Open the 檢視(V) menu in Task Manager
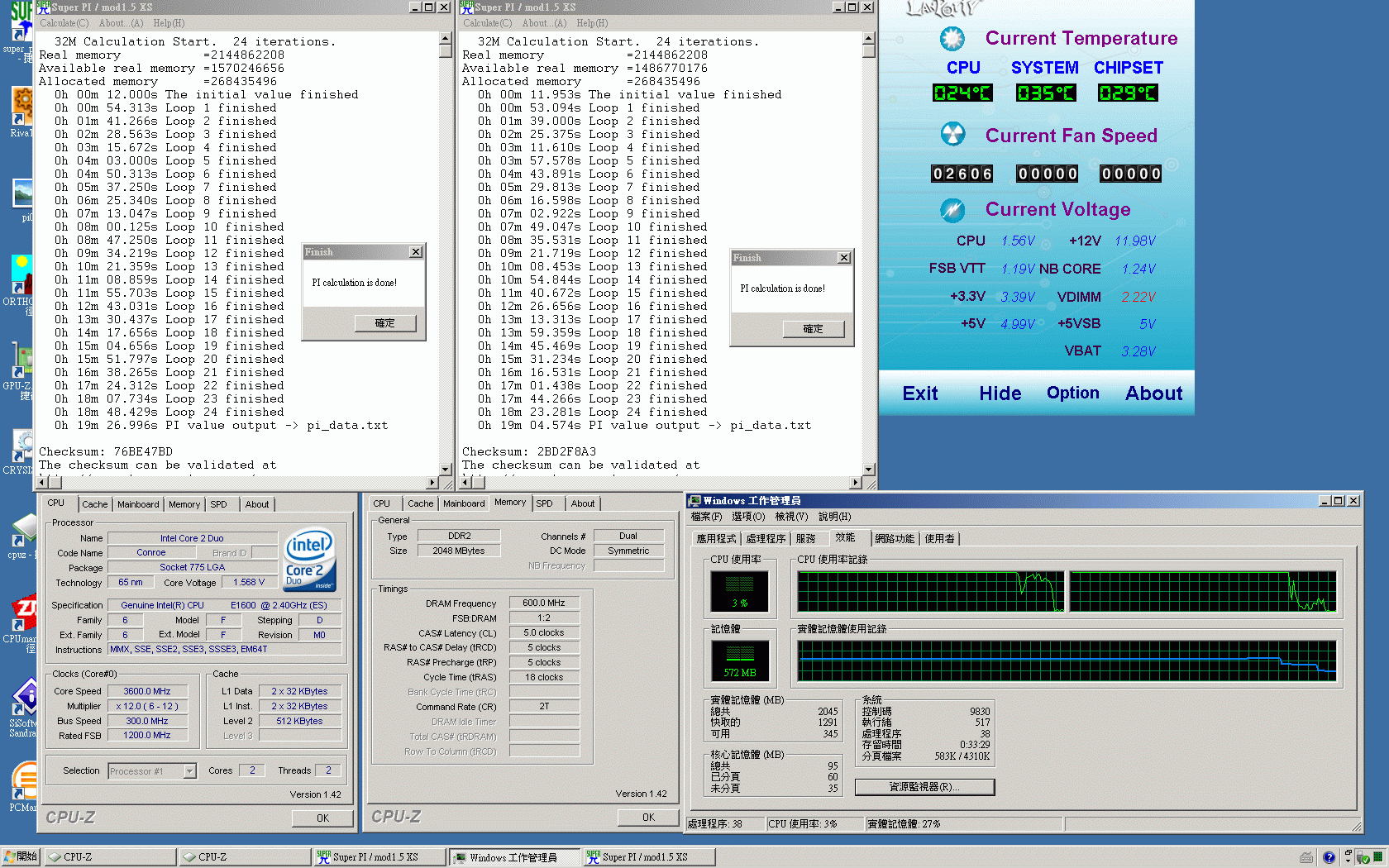Image resolution: width=1389 pixels, height=868 pixels. [791, 517]
